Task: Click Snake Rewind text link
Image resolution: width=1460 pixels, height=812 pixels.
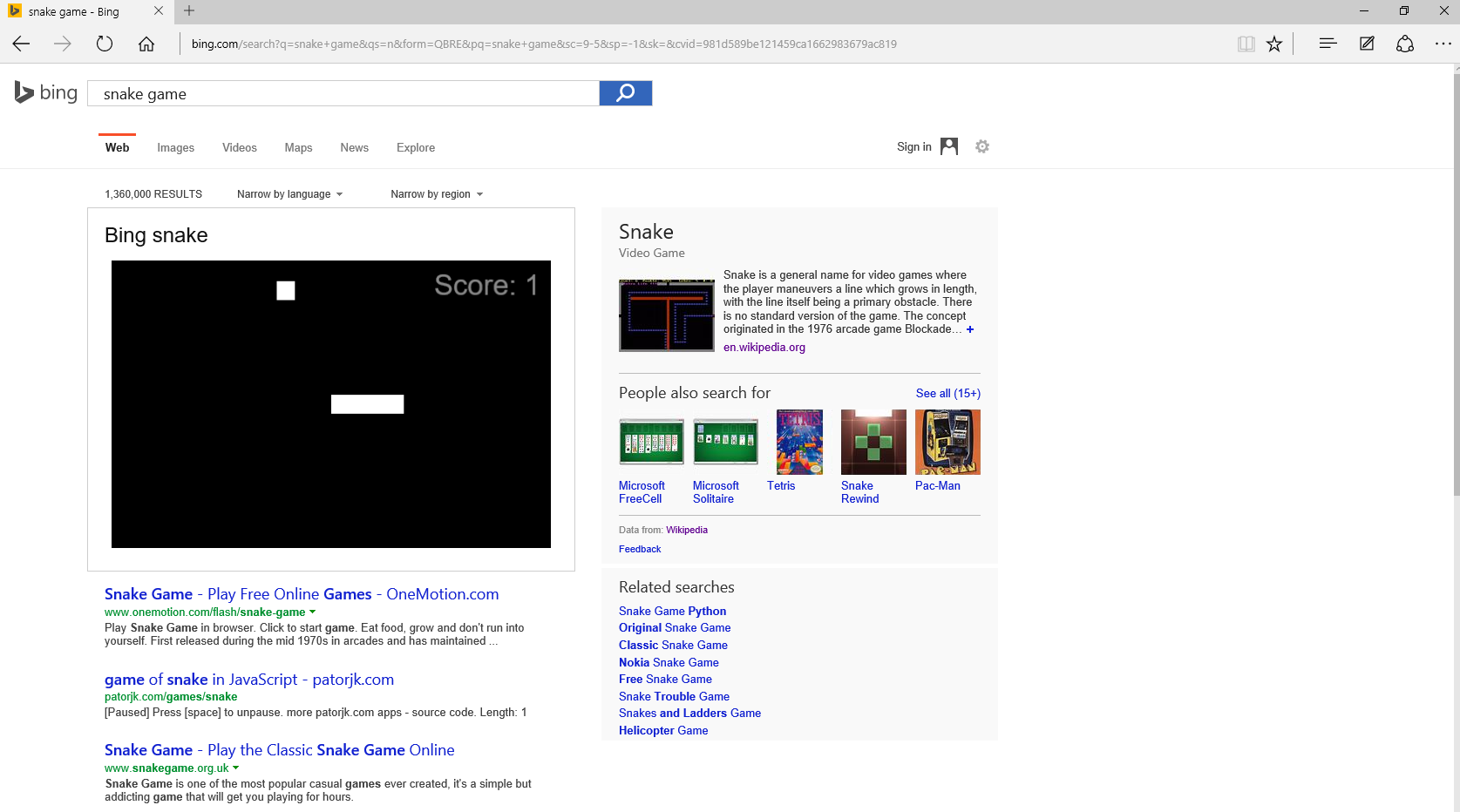Action: click(859, 492)
